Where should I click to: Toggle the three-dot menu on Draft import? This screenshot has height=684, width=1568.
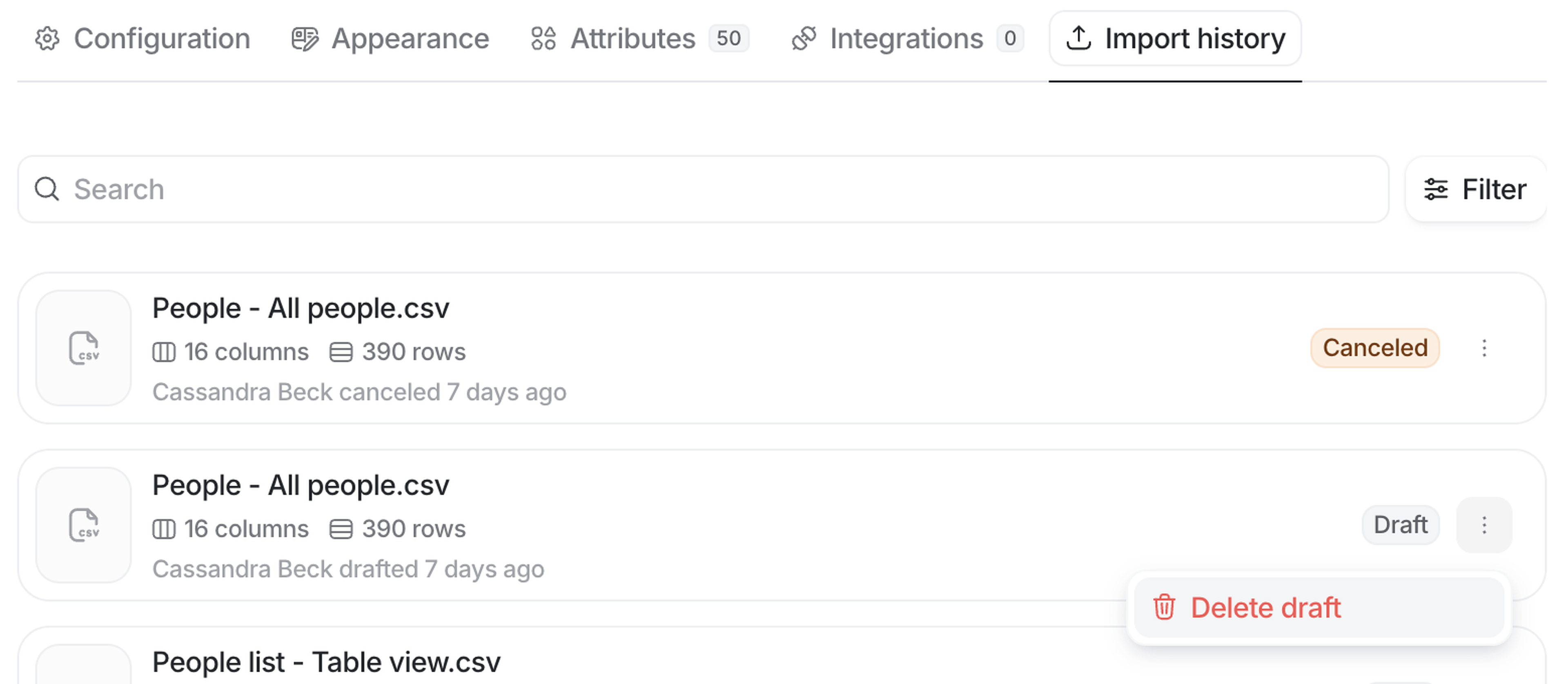pyautogui.click(x=1484, y=525)
